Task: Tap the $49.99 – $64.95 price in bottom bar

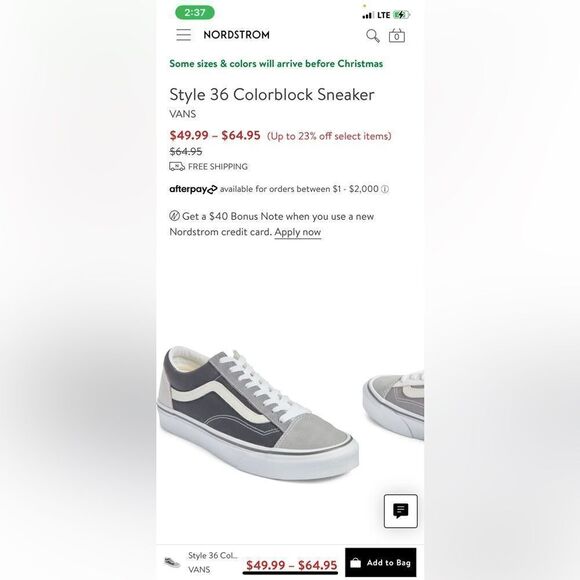Action: [291, 565]
